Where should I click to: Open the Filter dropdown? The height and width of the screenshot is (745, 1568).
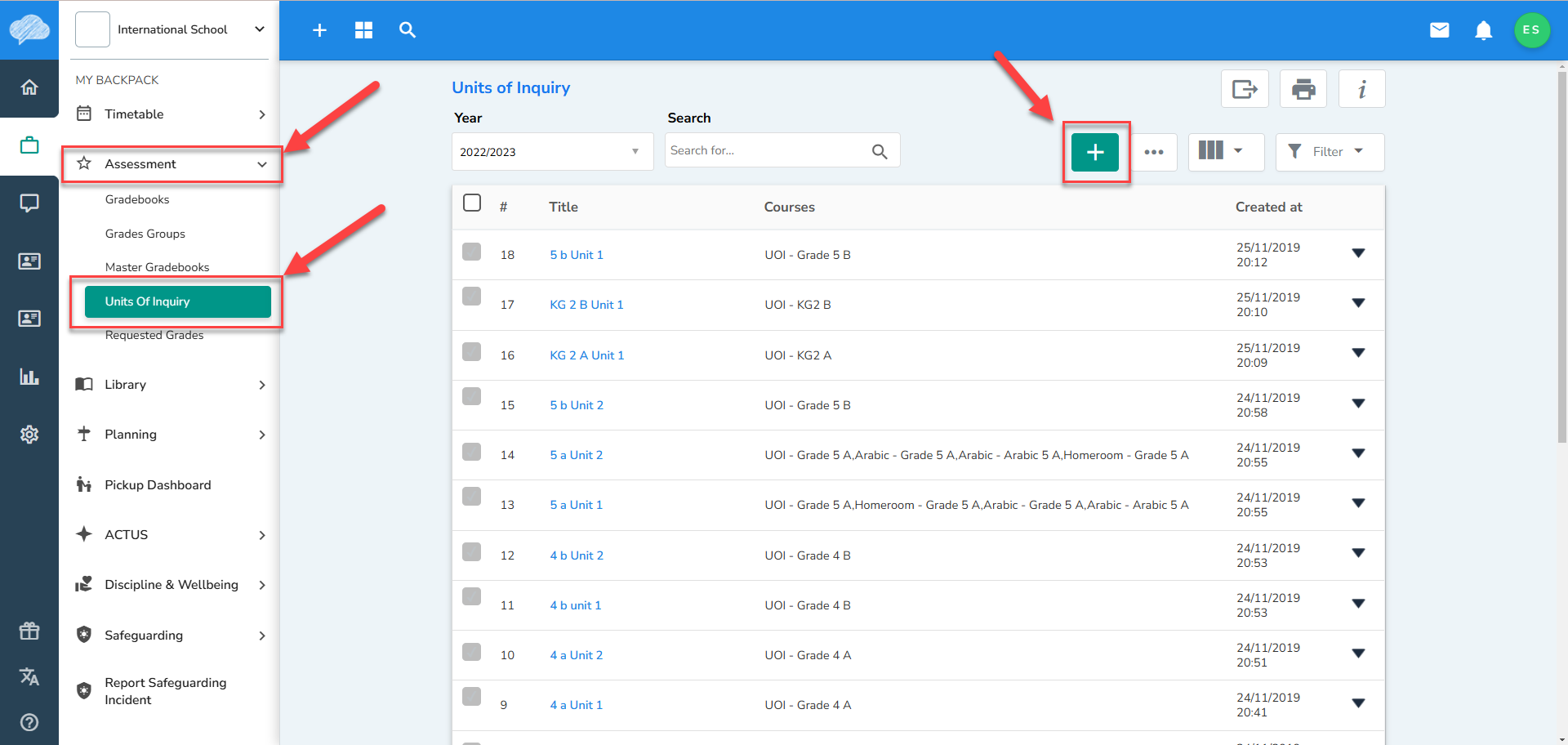(x=1330, y=152)
